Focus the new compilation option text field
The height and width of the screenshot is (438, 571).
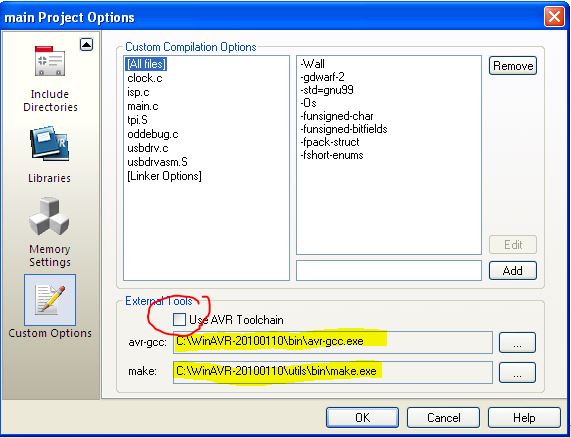(389, 271)
